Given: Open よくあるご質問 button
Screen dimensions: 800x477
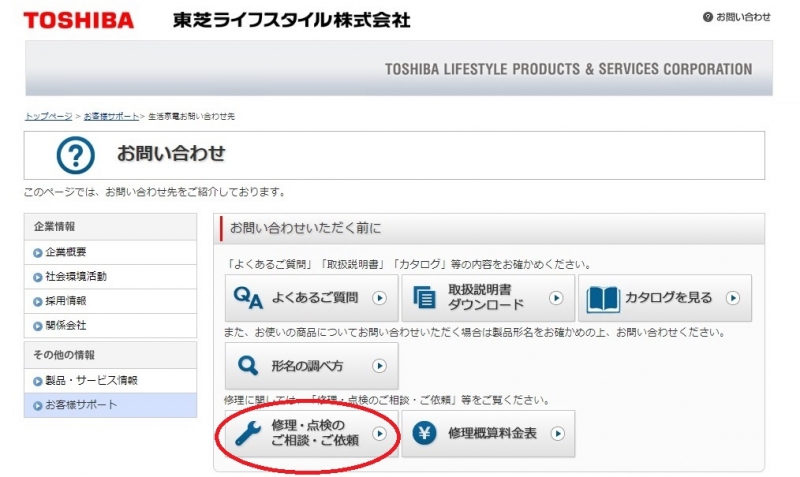Looking at the screenshot, I should pos(311,298).
